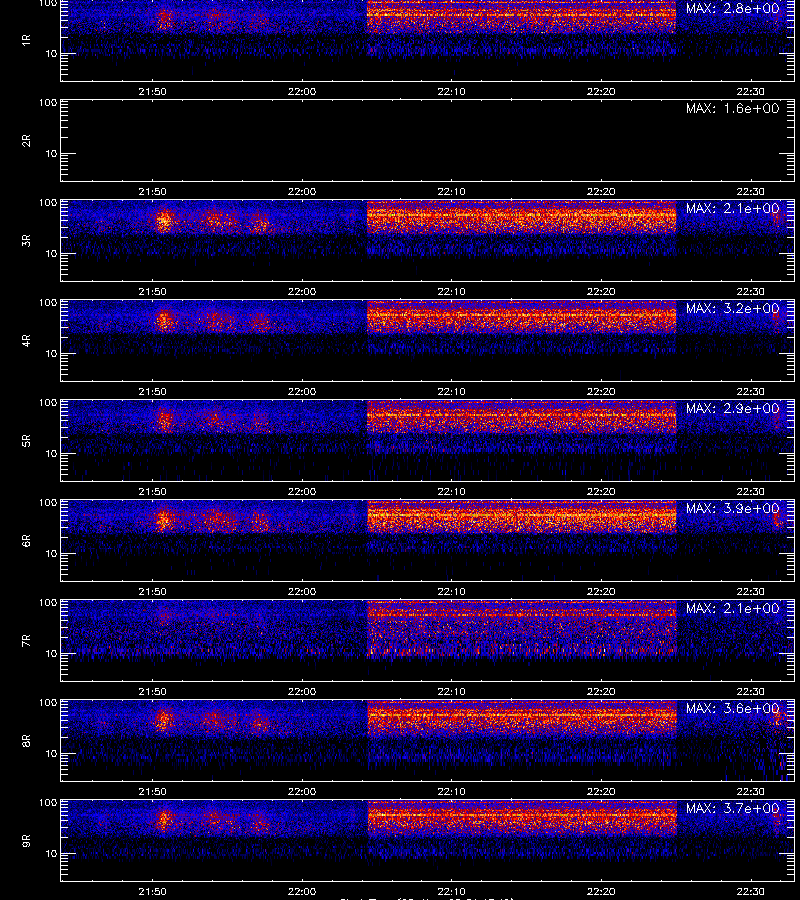The width and height of the screenshot is (800, 900).
Task: Select the MAX: 2.1e+00 readout in 3R panel
Action: 732,208
